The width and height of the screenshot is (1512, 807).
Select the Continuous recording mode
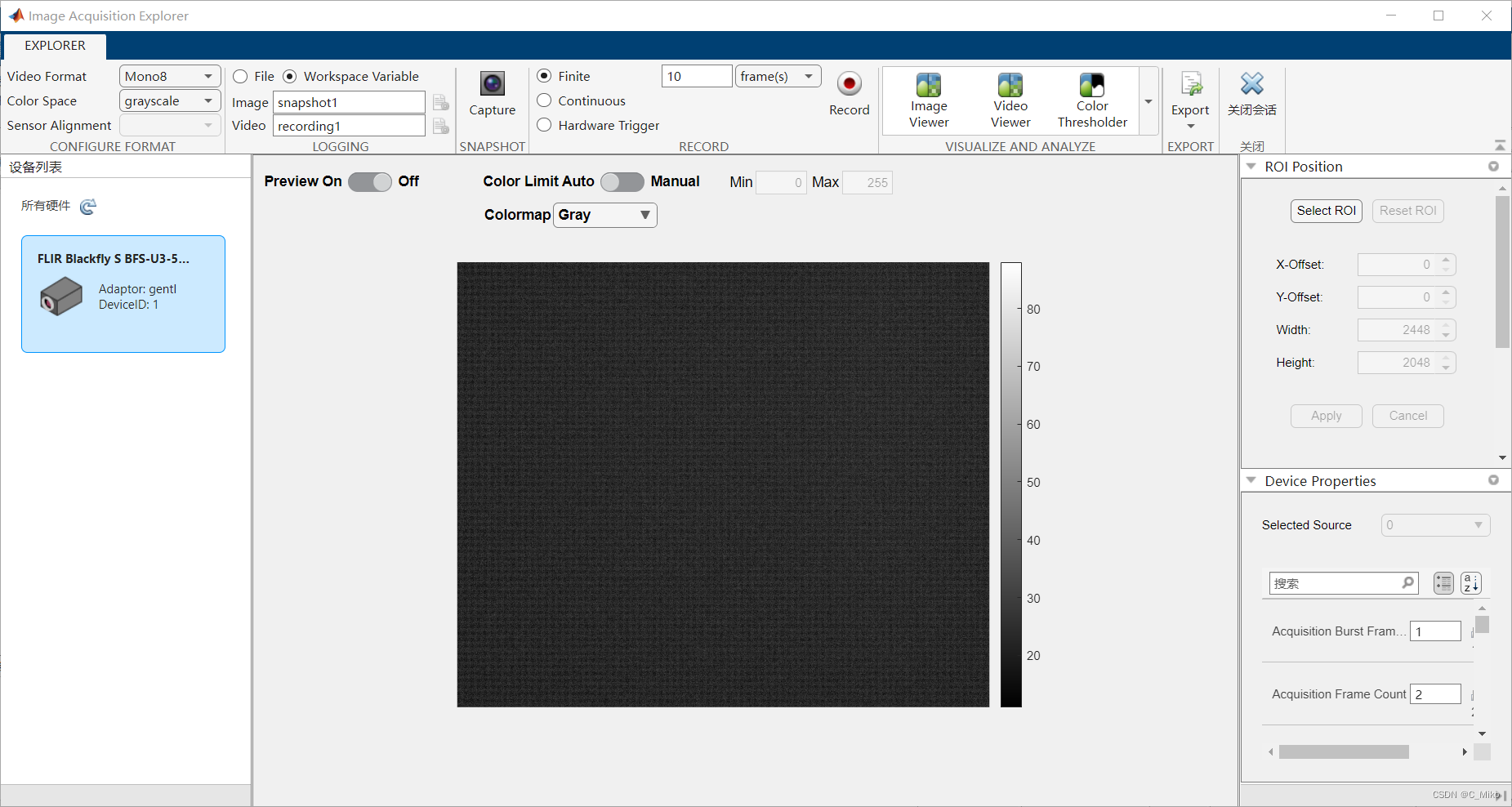(545, 100)
